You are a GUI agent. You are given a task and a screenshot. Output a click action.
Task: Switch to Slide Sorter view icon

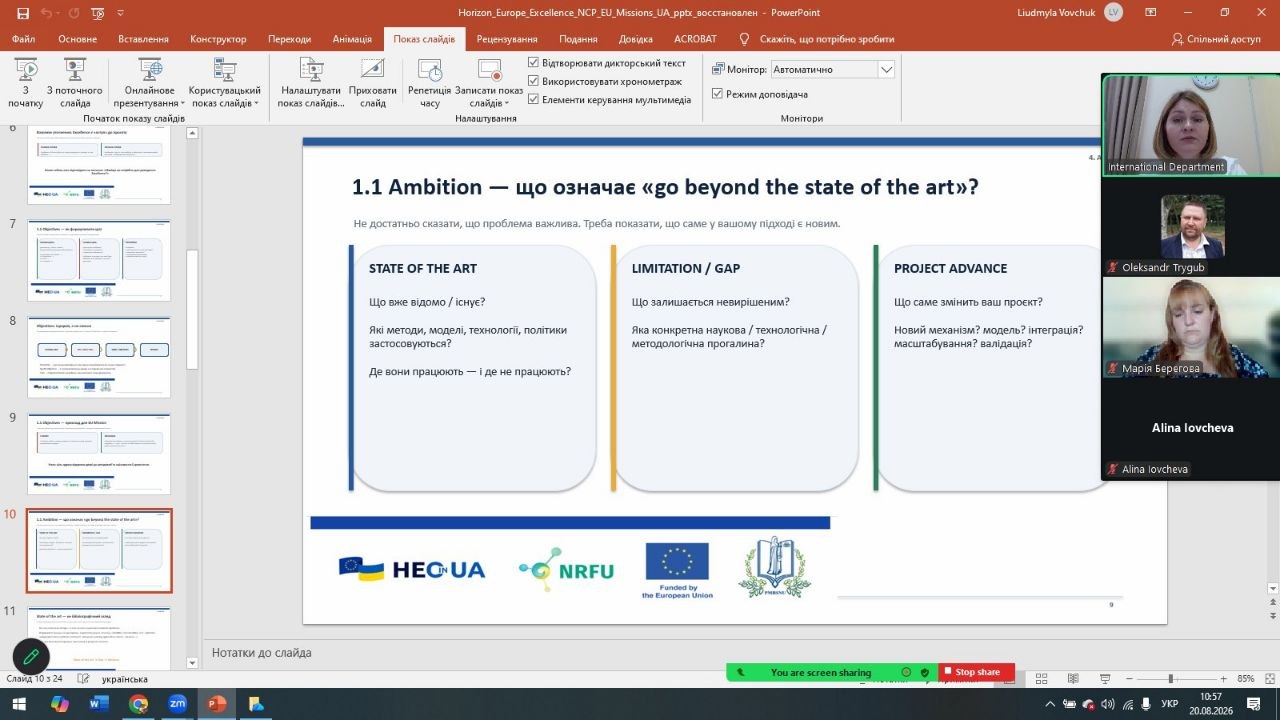point(1042,679)
